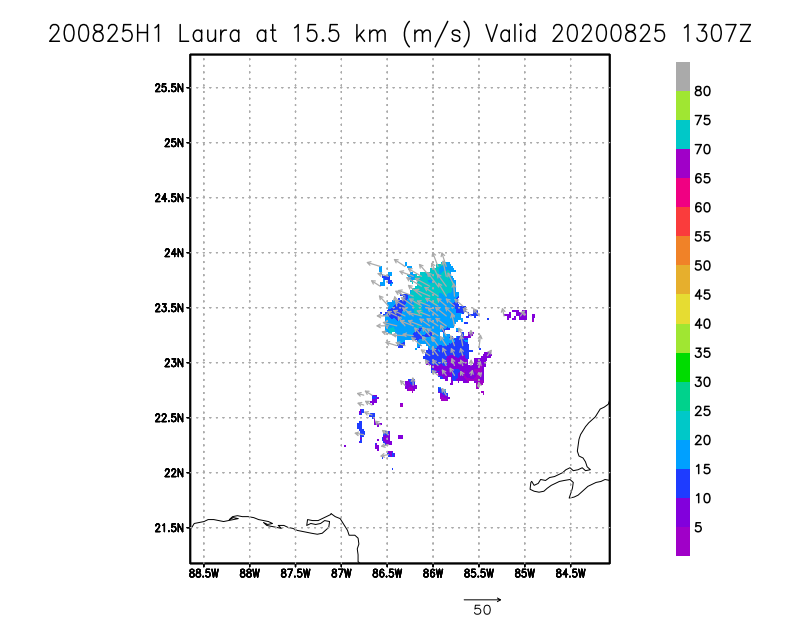Viewport: 800px width, 618px height.
Task: Click the "Valid 20200825 1307Z" timestamp text
Action: pos(618,34)
